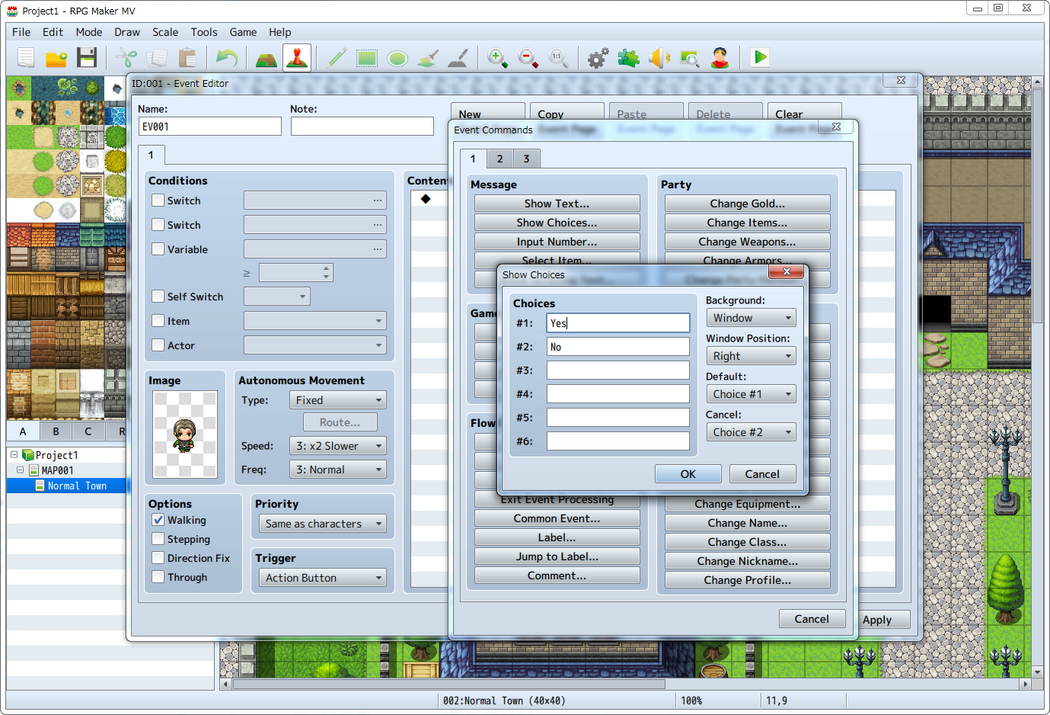
Task: Select the Pencil drawing tool
Action: pyautogui.click(x=336, y=58)
